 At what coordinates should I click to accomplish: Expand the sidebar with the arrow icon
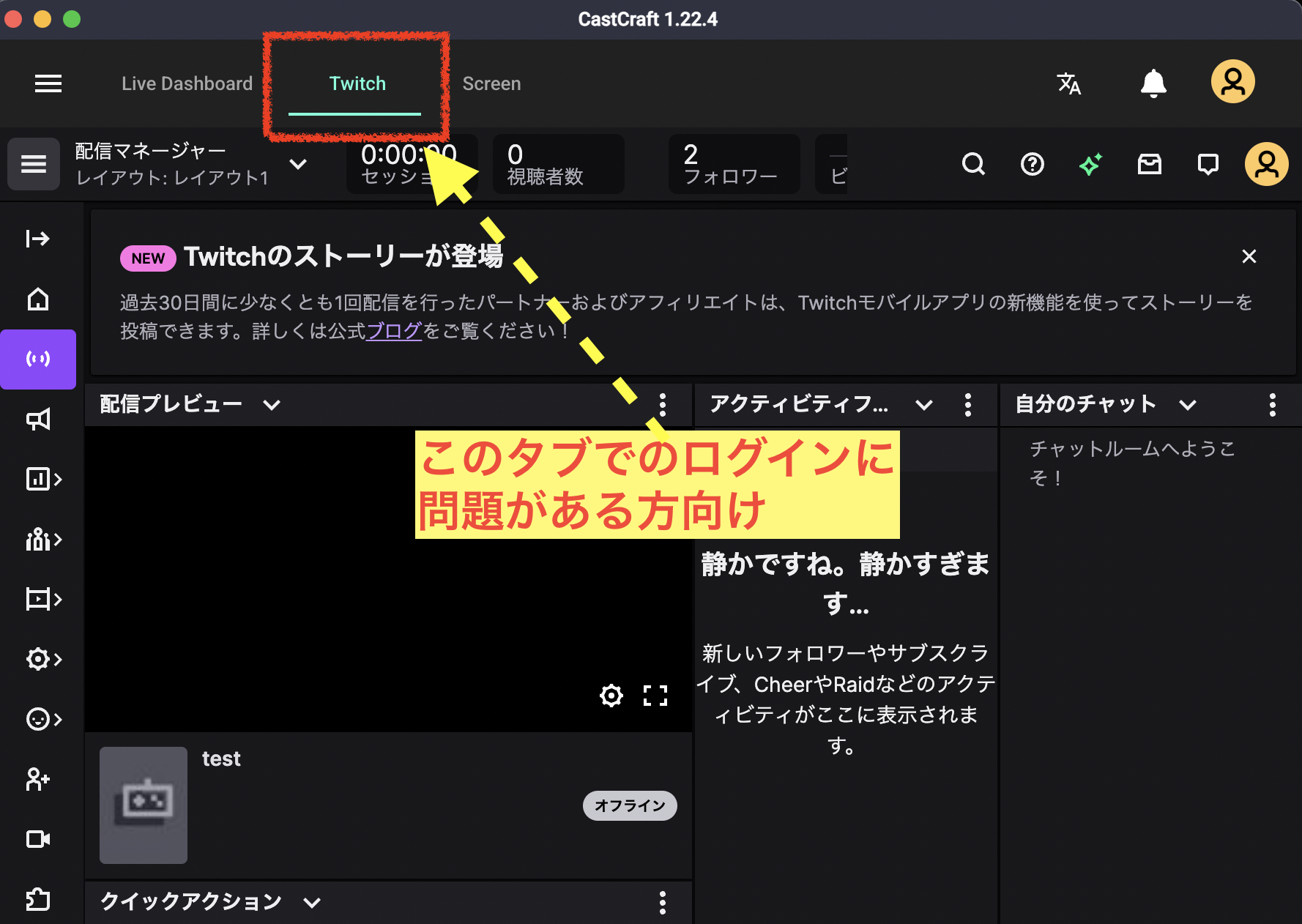[38, 239]
